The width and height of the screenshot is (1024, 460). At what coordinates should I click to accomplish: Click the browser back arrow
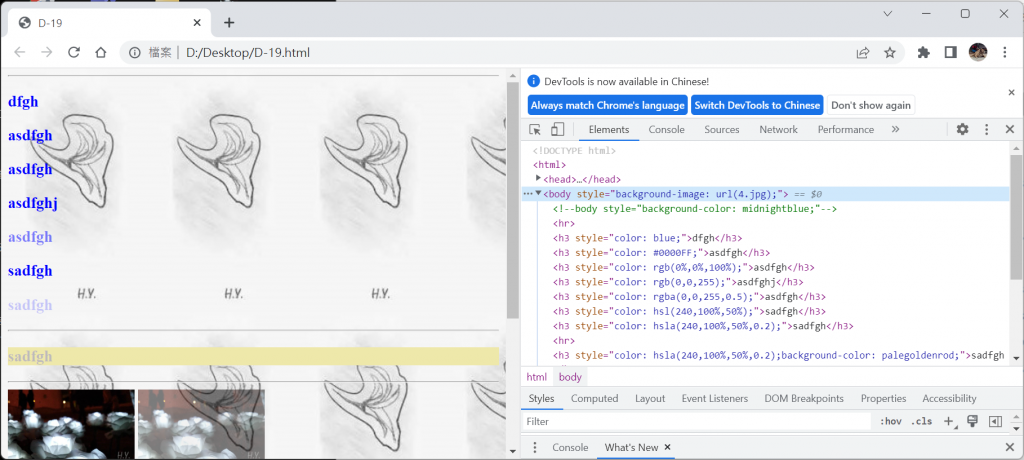point(20,52)
